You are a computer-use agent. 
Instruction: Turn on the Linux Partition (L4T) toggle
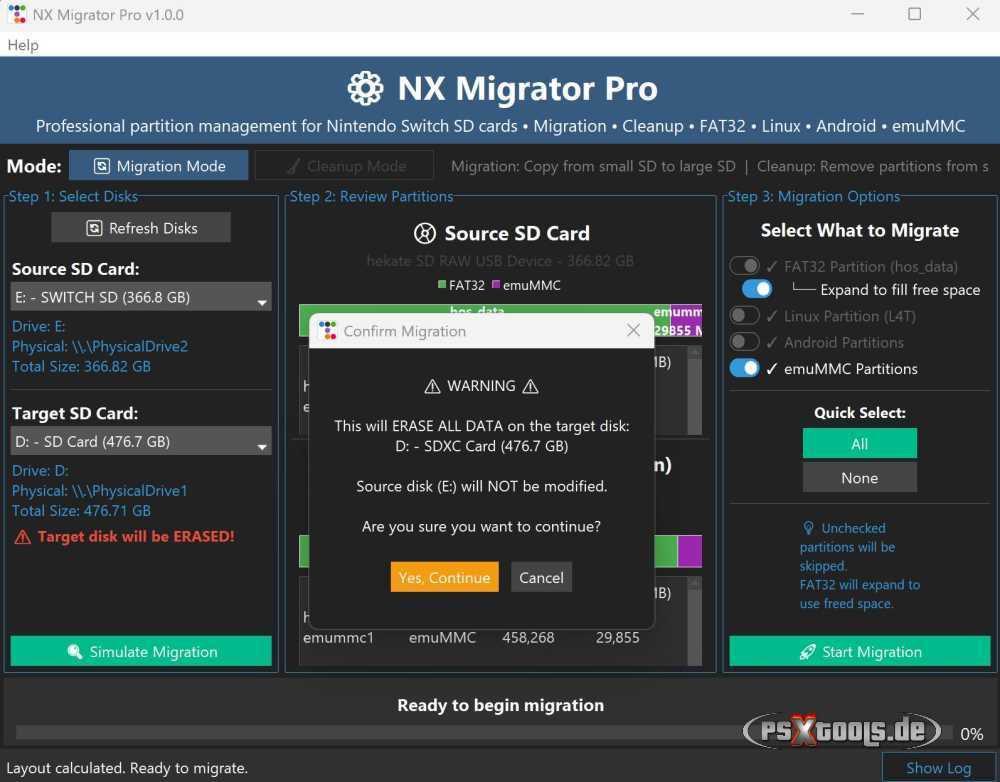point(744,315)
